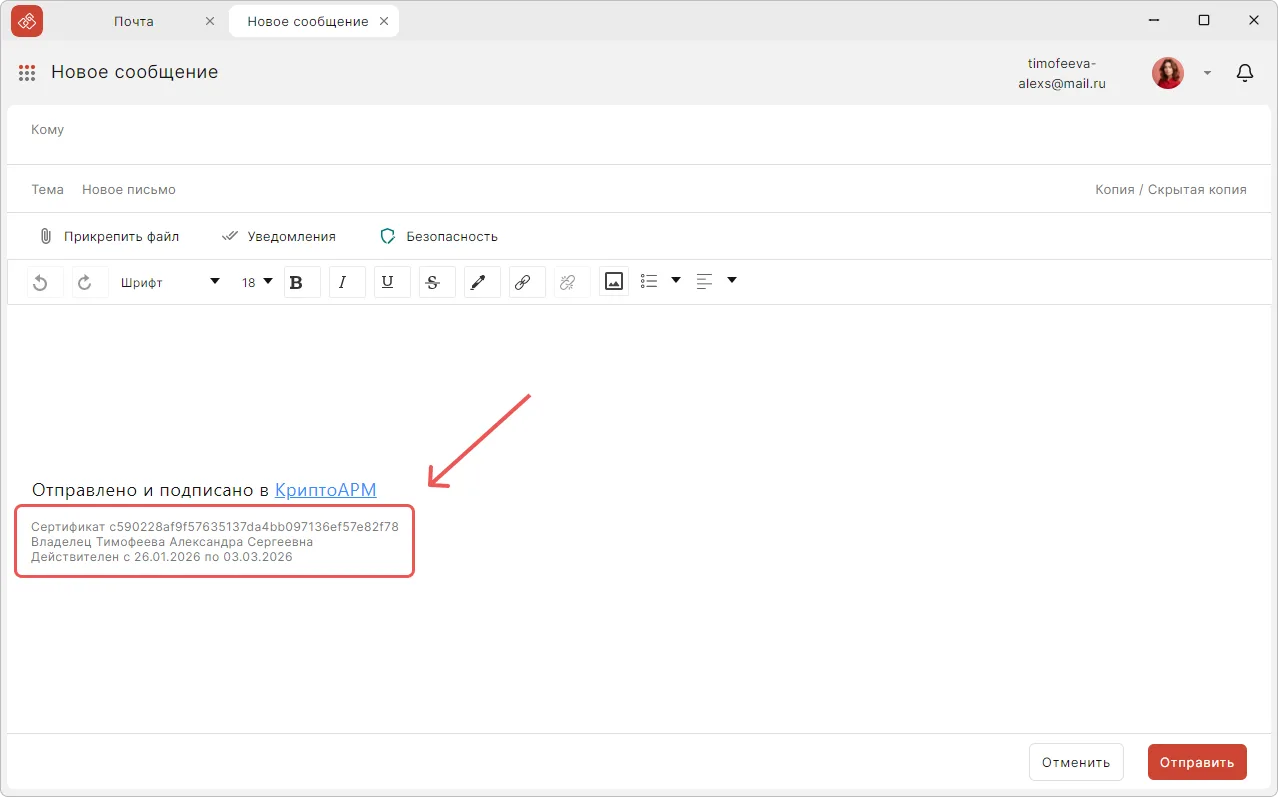This screenshot has width=1278, height=797.
Task: Open the font size 18 dropdown
Action: [x=257, y=283]
